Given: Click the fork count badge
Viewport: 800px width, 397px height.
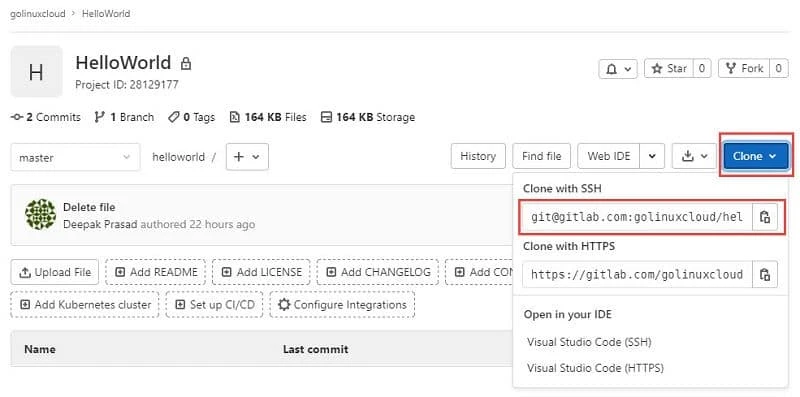Looking at the screenshot, I should 779,68.
